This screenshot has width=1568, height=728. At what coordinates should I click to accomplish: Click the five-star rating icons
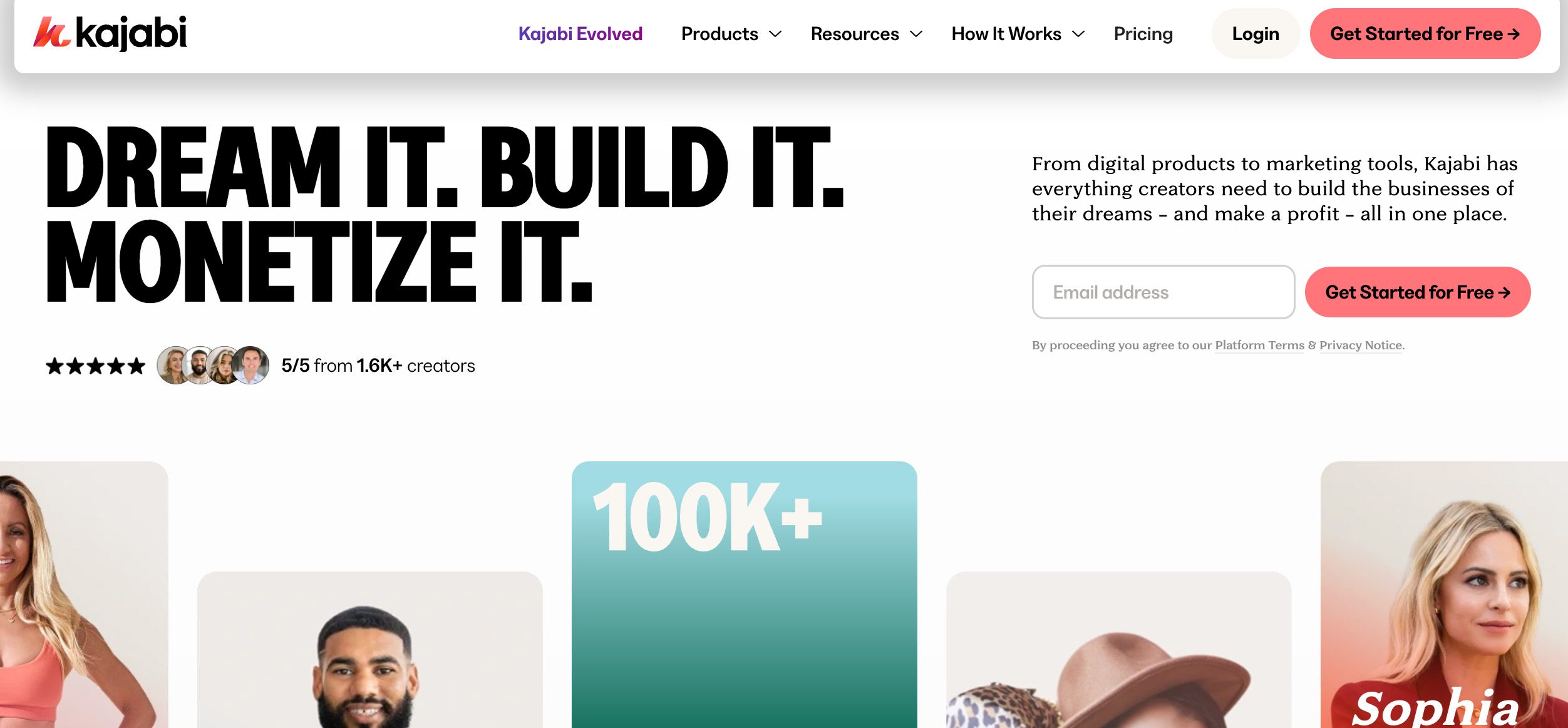click(95, 366)
